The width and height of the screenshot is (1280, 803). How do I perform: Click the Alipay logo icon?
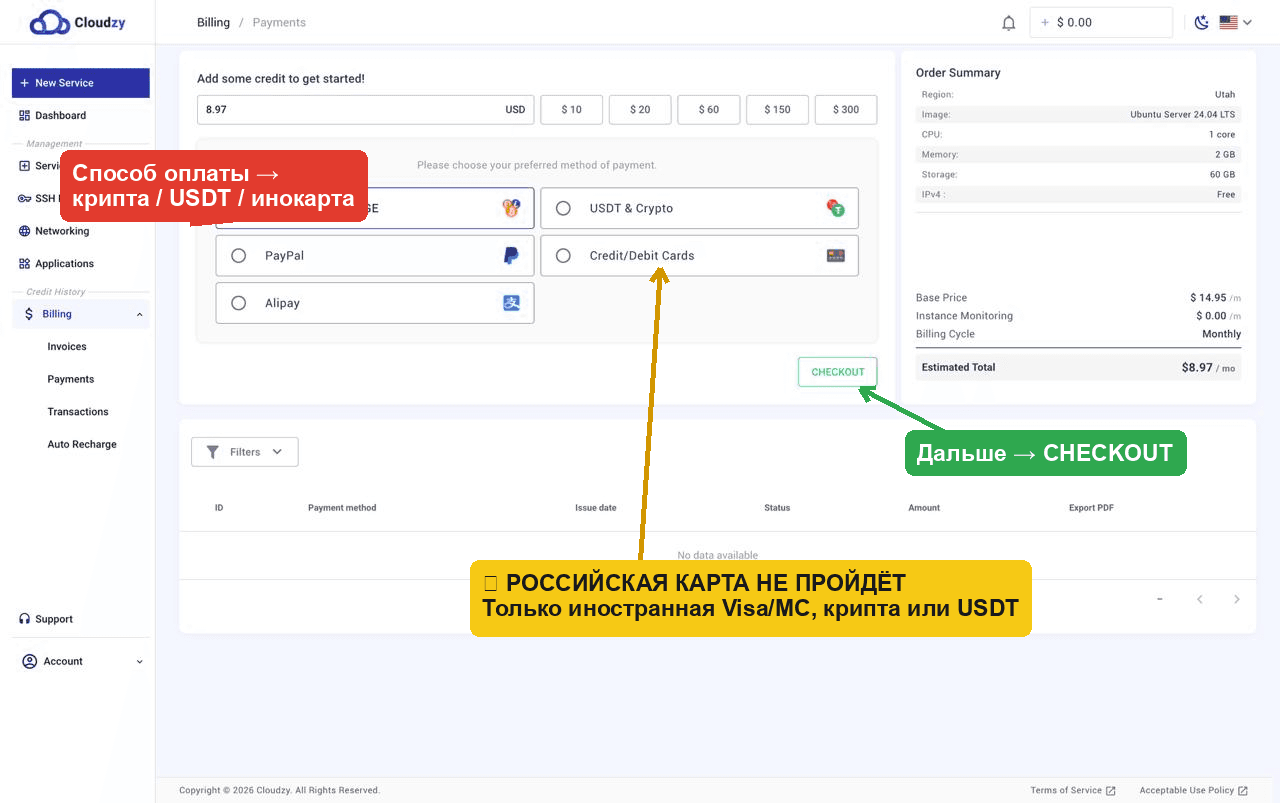coord(511,303)
